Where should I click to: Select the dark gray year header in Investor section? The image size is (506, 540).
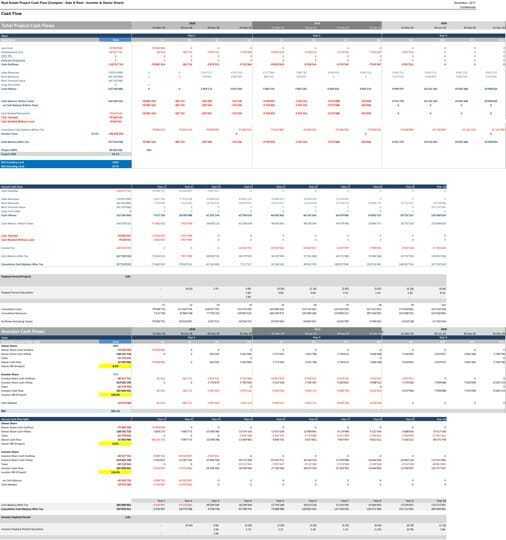317,331
